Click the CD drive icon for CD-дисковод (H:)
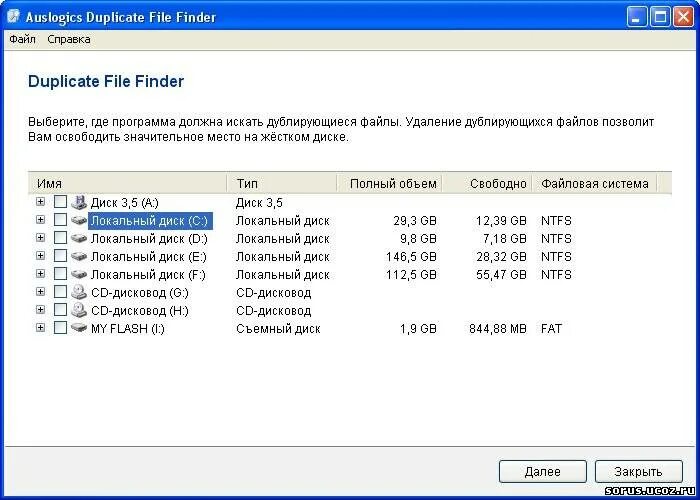The width and height of the screenshot is (700, 500). click(79, 310)
